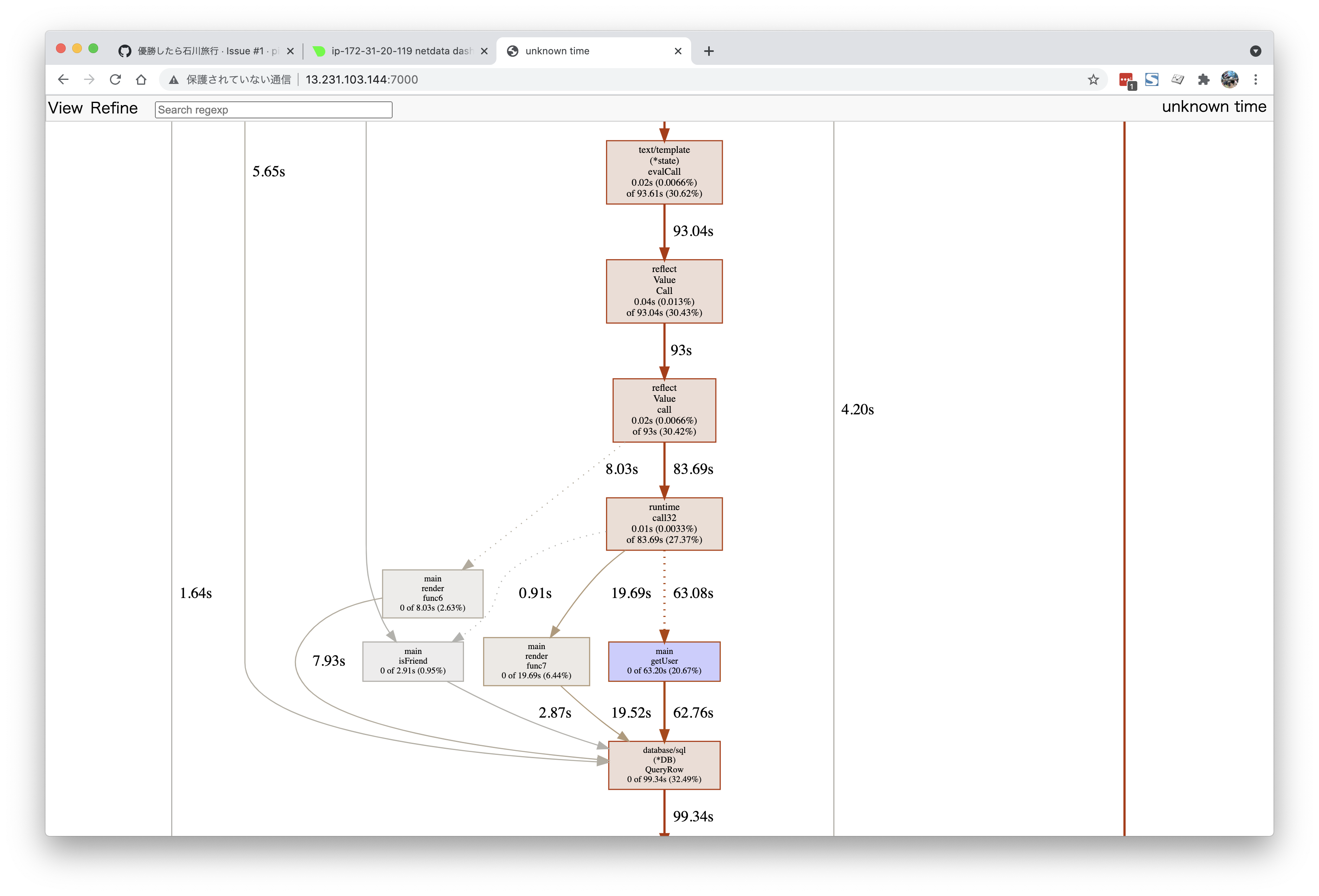Click the address bar URL 13.231.103.144:7000
1319x896 pixels.
361,79
